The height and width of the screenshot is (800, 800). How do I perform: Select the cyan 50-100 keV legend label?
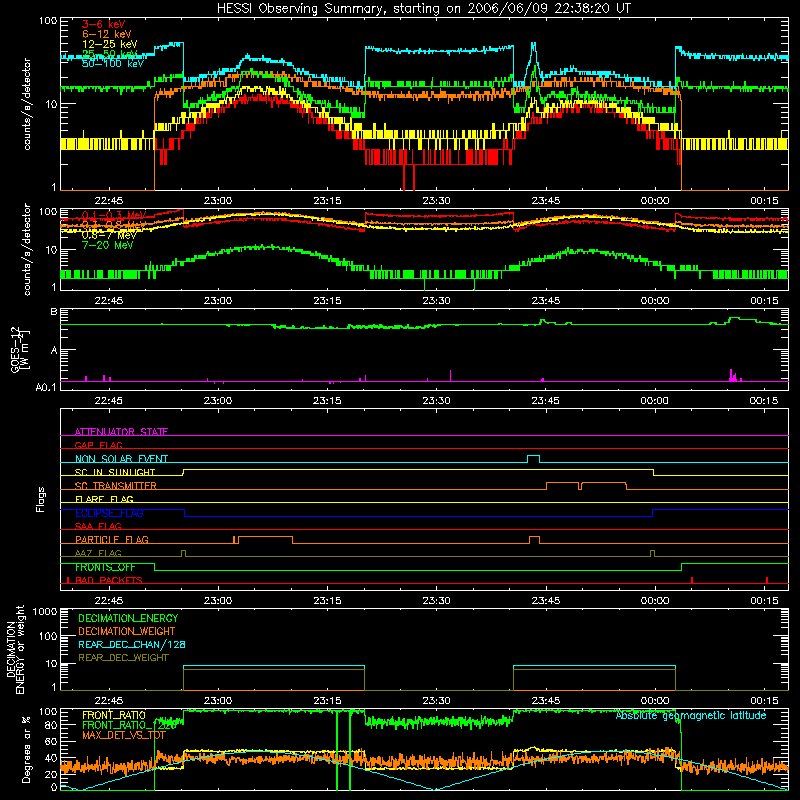113,63
